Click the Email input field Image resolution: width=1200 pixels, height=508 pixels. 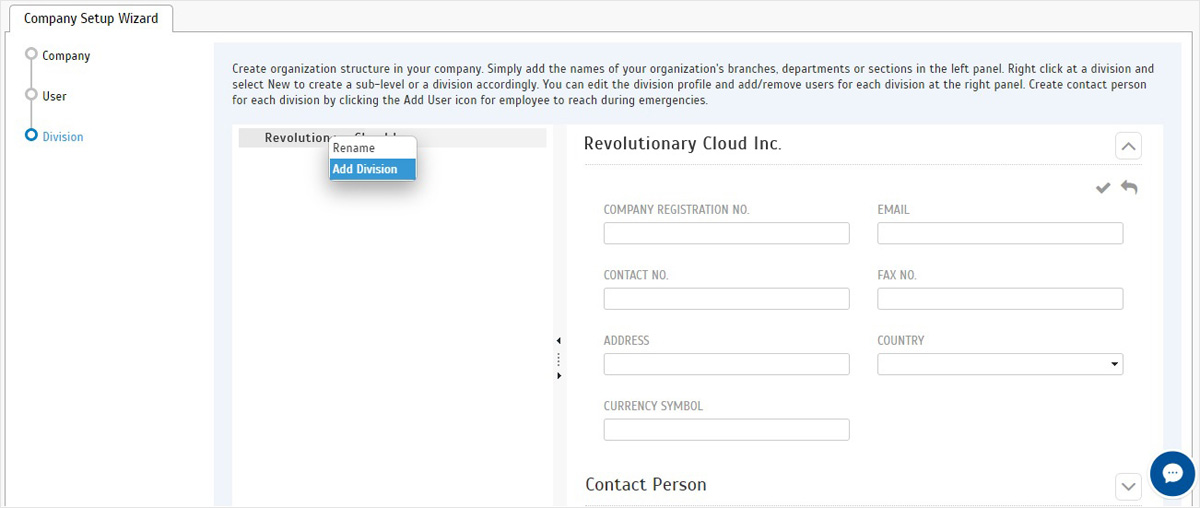tap(1000, 233)
